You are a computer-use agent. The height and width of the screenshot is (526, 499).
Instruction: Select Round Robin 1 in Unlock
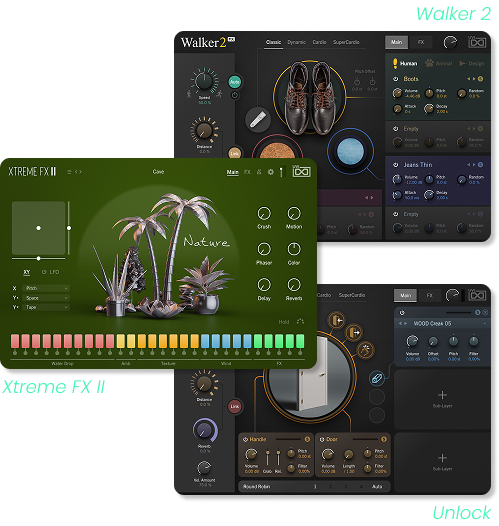(x=315, y=486)
